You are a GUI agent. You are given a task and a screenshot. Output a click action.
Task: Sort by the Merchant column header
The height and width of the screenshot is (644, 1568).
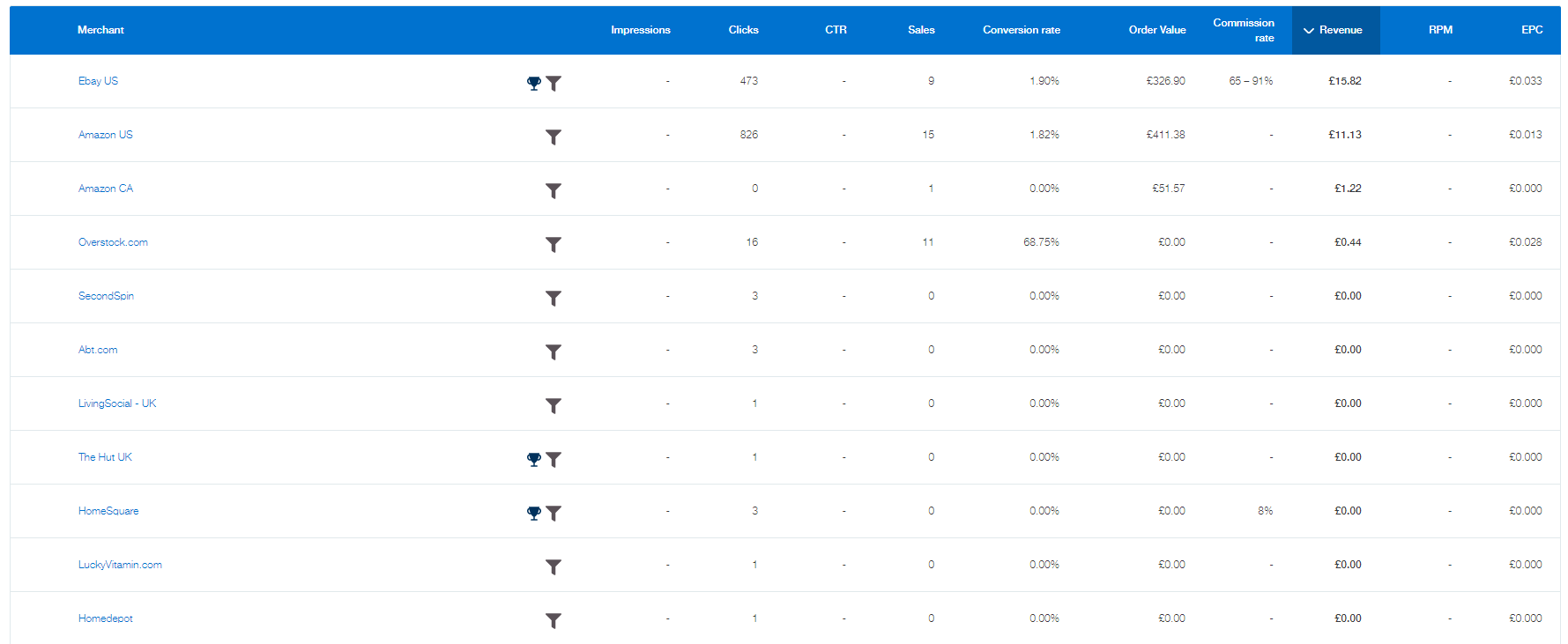pos(100,30)
